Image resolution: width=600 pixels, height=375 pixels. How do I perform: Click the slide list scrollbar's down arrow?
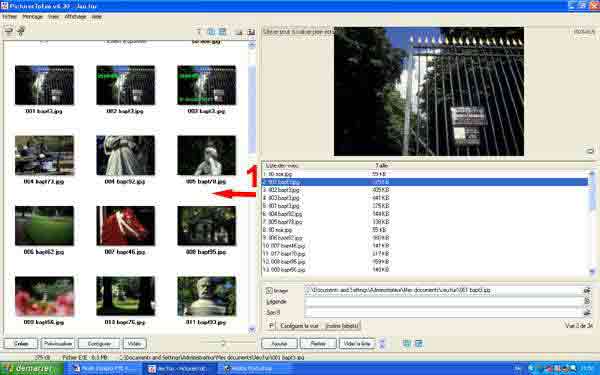(592, 271)
